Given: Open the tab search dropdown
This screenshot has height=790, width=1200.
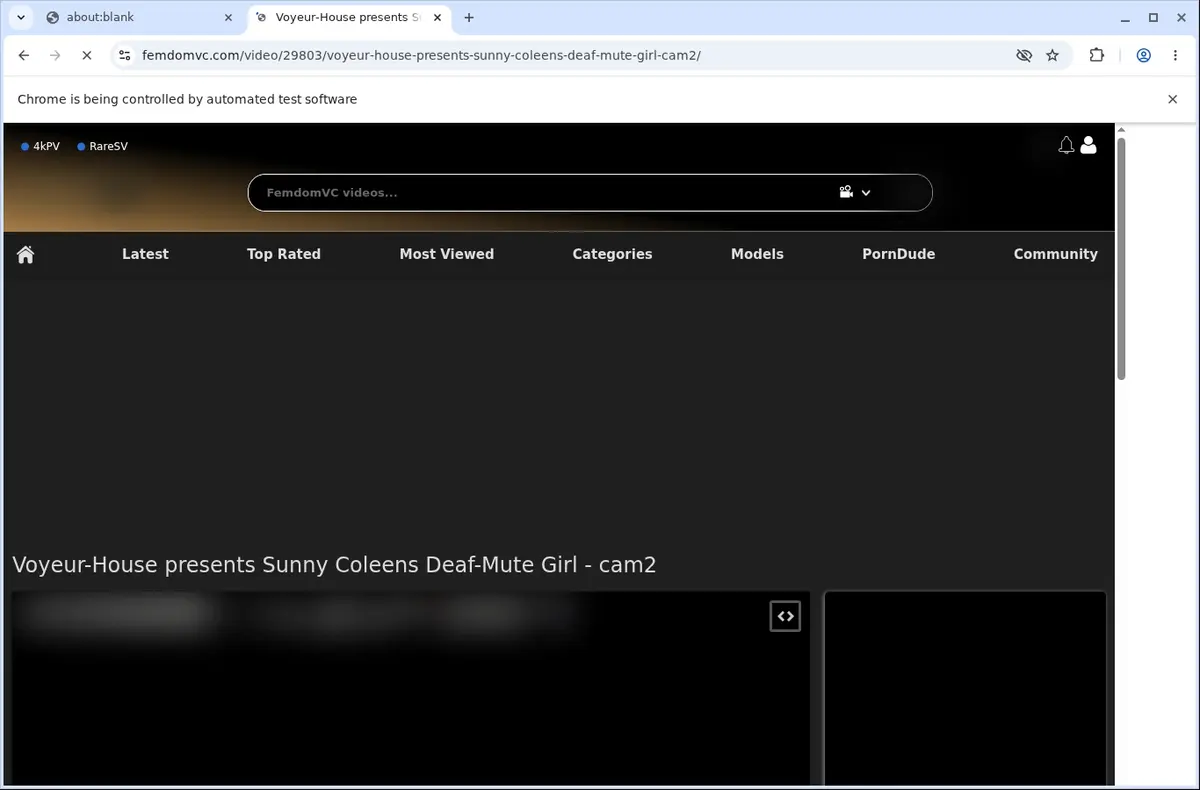Looking at the screenshot, I should (x=21, y=17).
